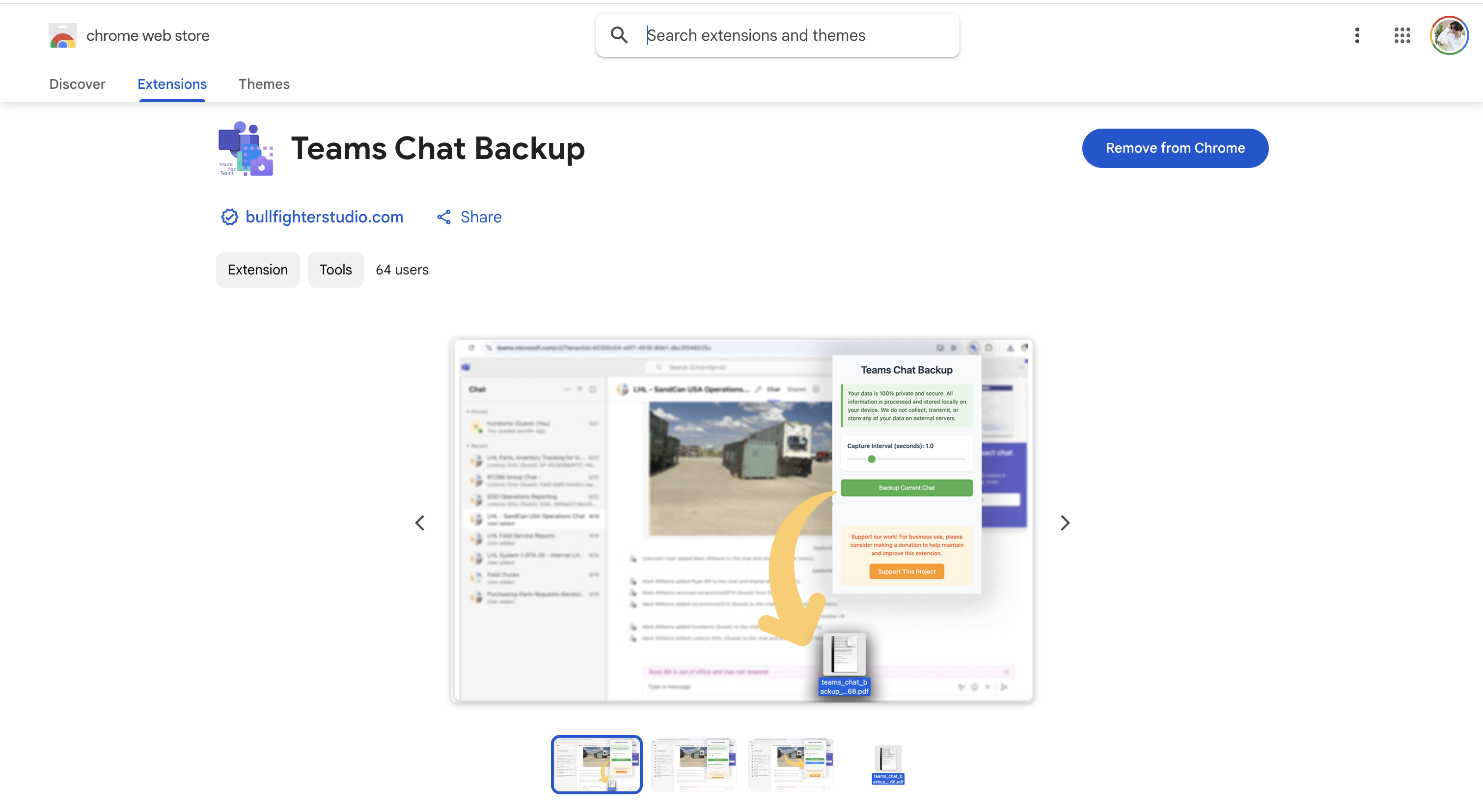Image resolution: width=1483 pixels, height=812 pixels.
Task: Click Remove from Chrome button
Action: tap(1175, 148)
